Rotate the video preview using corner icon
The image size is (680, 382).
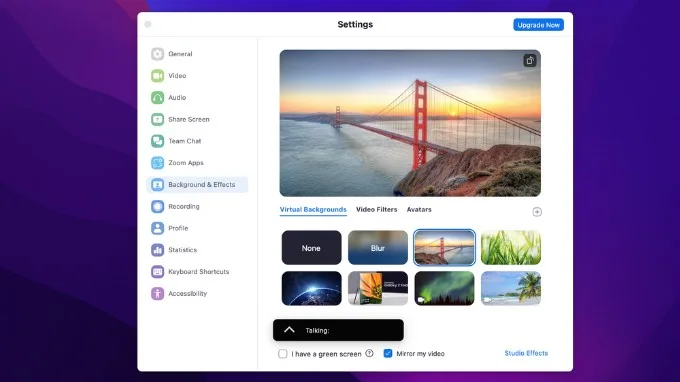pyautogui.click(x=530, y=61)
